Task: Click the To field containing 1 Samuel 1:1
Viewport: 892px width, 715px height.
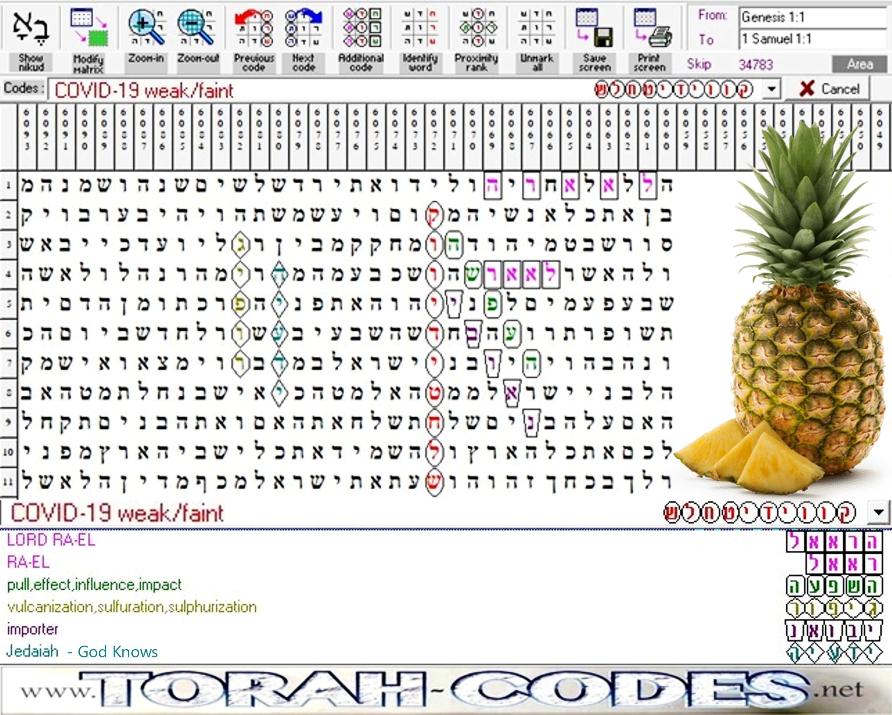Action: pos(812,39)
